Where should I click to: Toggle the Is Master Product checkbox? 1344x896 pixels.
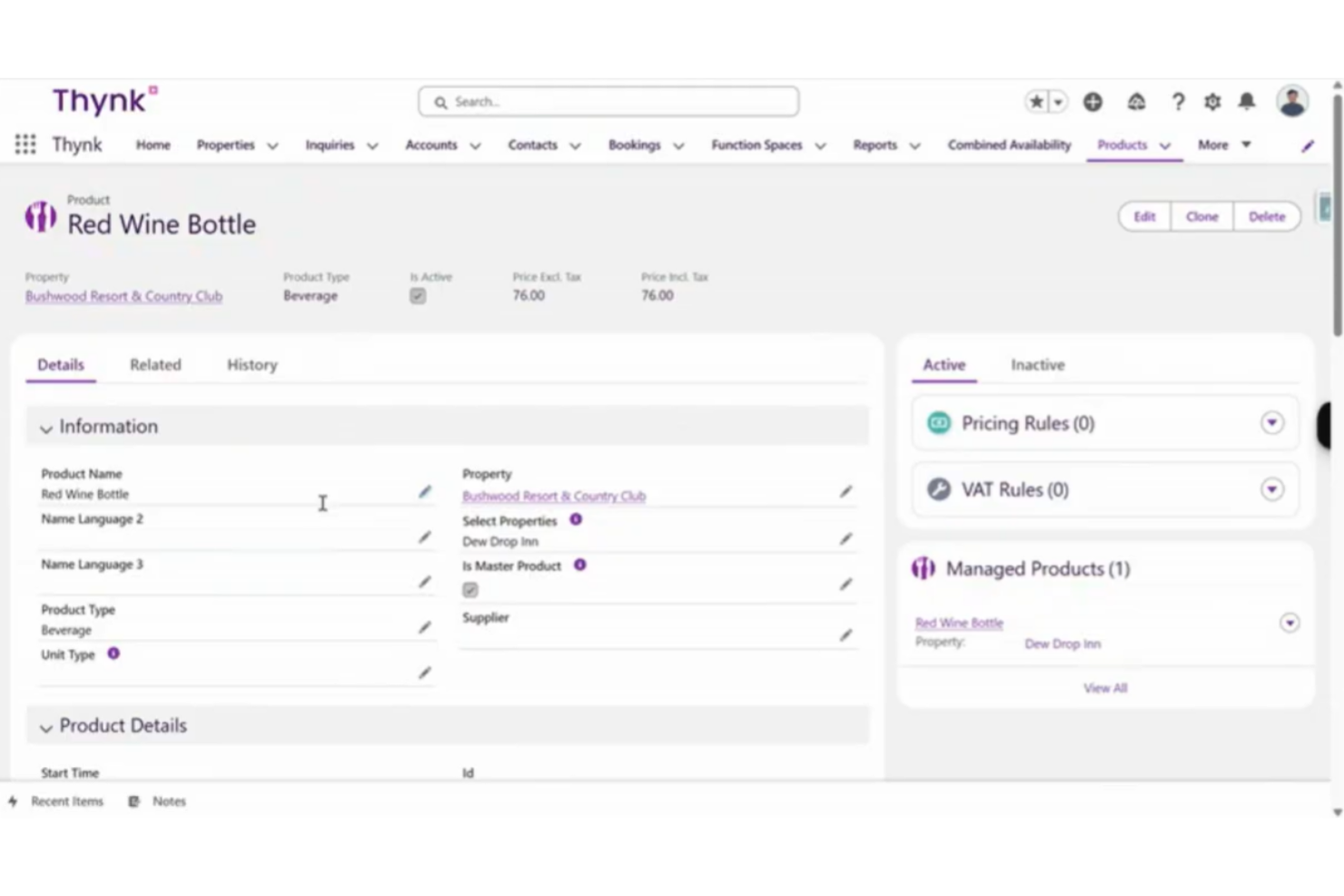tap(470, 590)
